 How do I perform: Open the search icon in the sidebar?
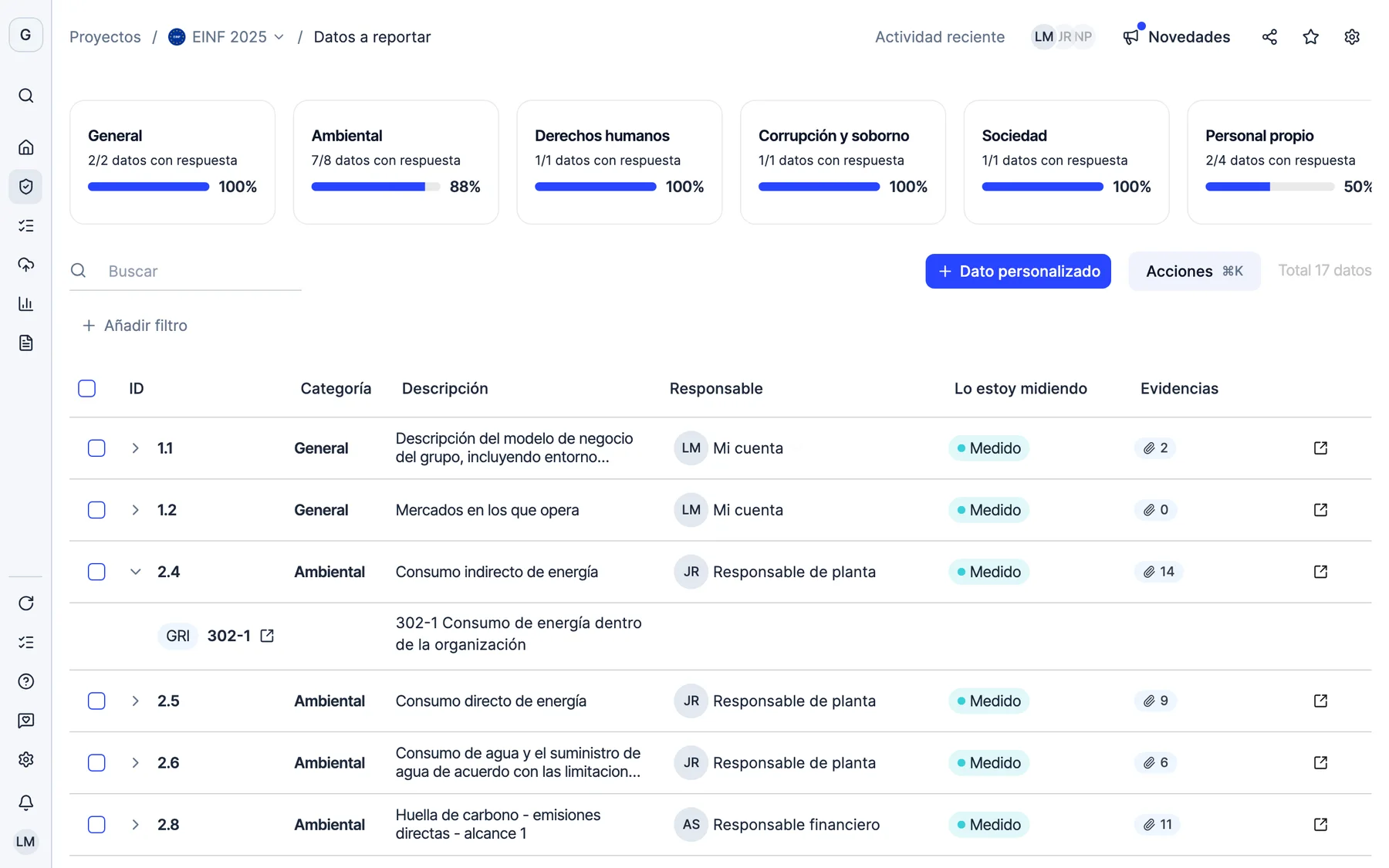[25, 96]
